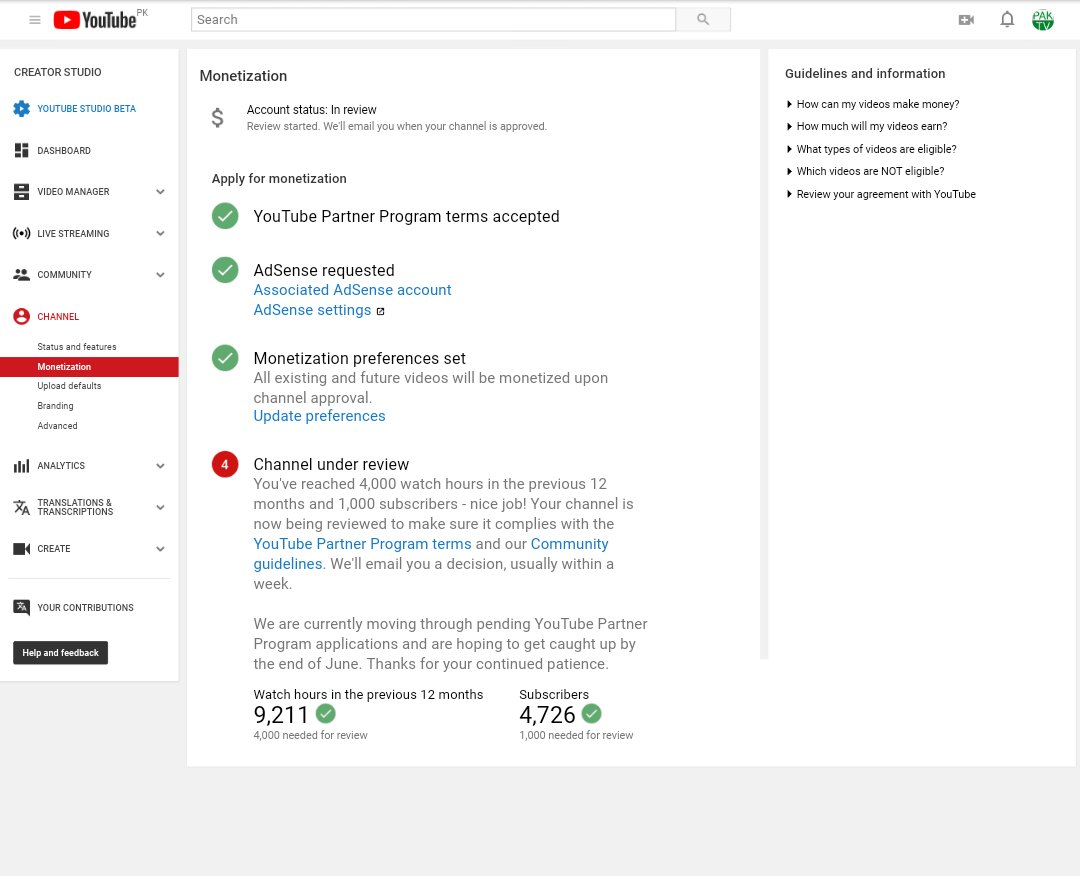
Task: Click the Analytics bar chart icon
Action: tap(21, 466)
